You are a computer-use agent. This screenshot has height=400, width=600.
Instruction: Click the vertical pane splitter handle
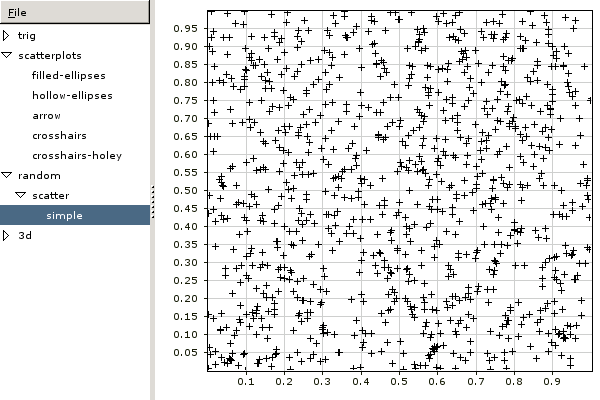pos(152,190)
